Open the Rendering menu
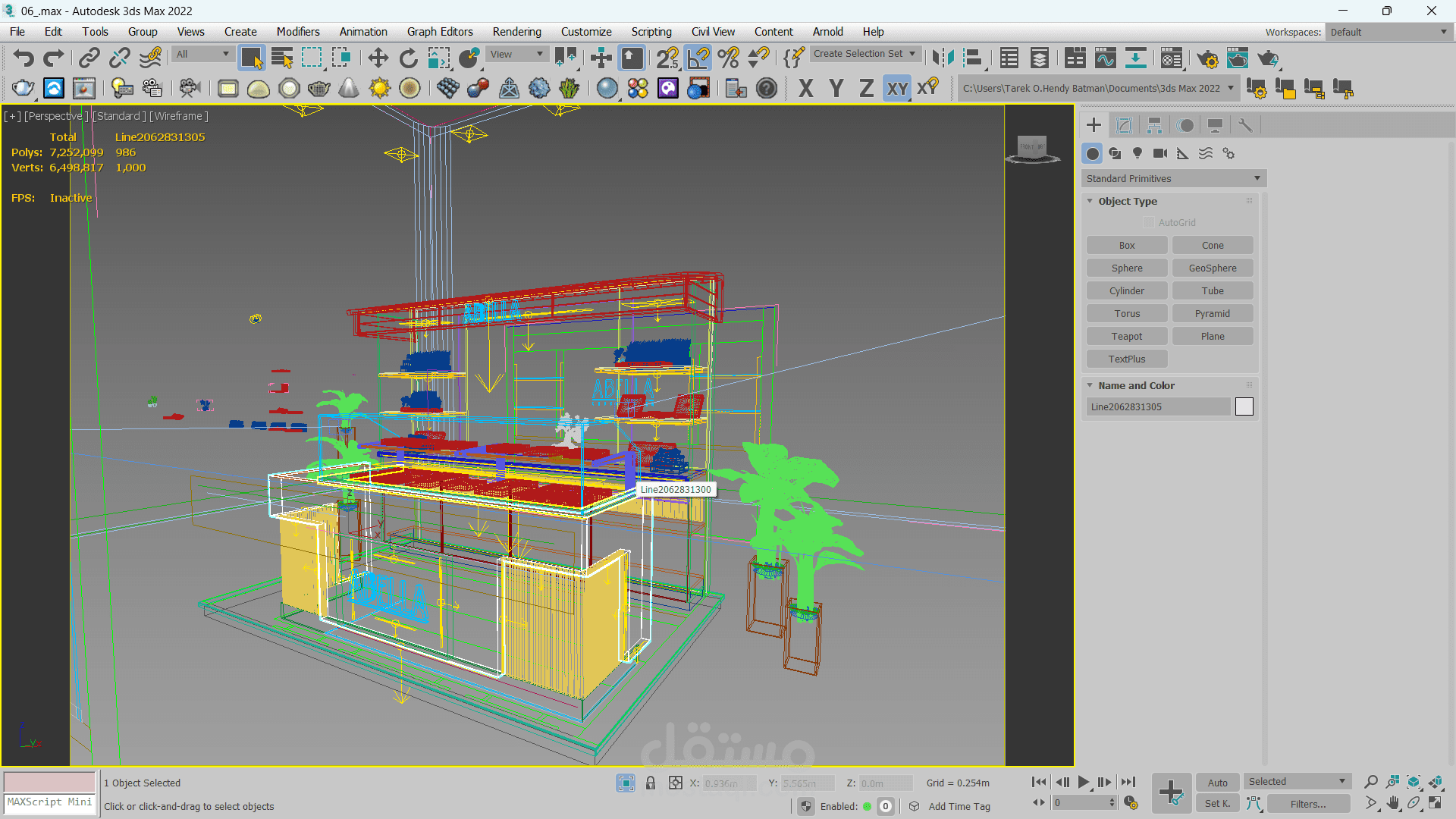The image size is (1456, 819). [516, 32]
